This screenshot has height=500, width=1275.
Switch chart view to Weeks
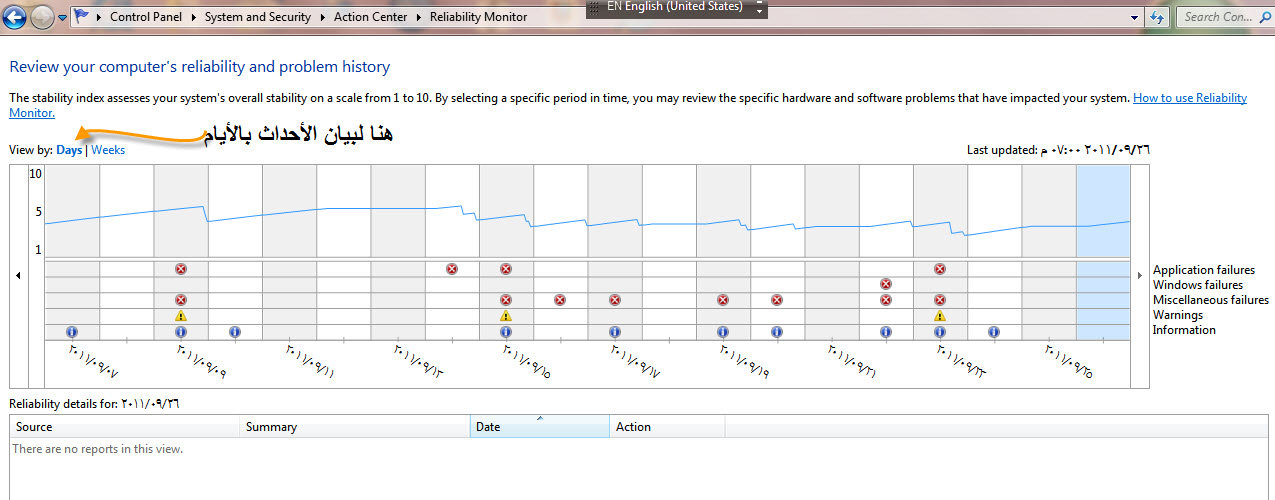[x=109, y=150]
